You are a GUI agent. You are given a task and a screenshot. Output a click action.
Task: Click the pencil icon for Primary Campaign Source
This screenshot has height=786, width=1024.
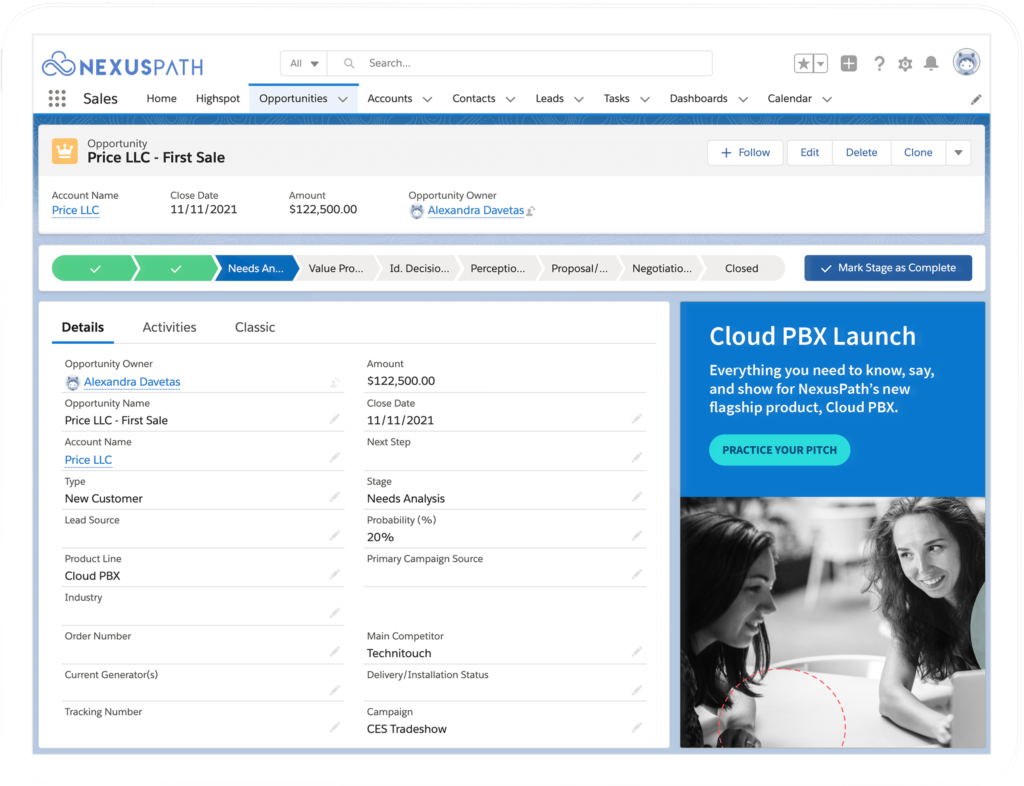[x=637, y=574]
